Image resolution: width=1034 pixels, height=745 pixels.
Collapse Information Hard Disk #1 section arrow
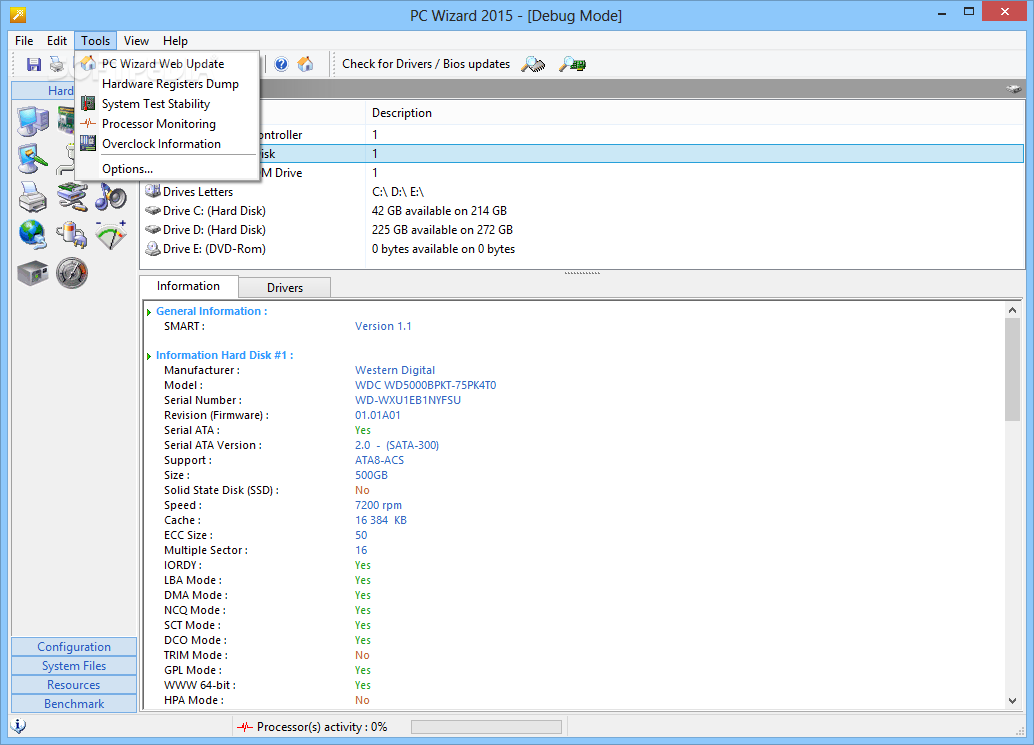[149, 356]
